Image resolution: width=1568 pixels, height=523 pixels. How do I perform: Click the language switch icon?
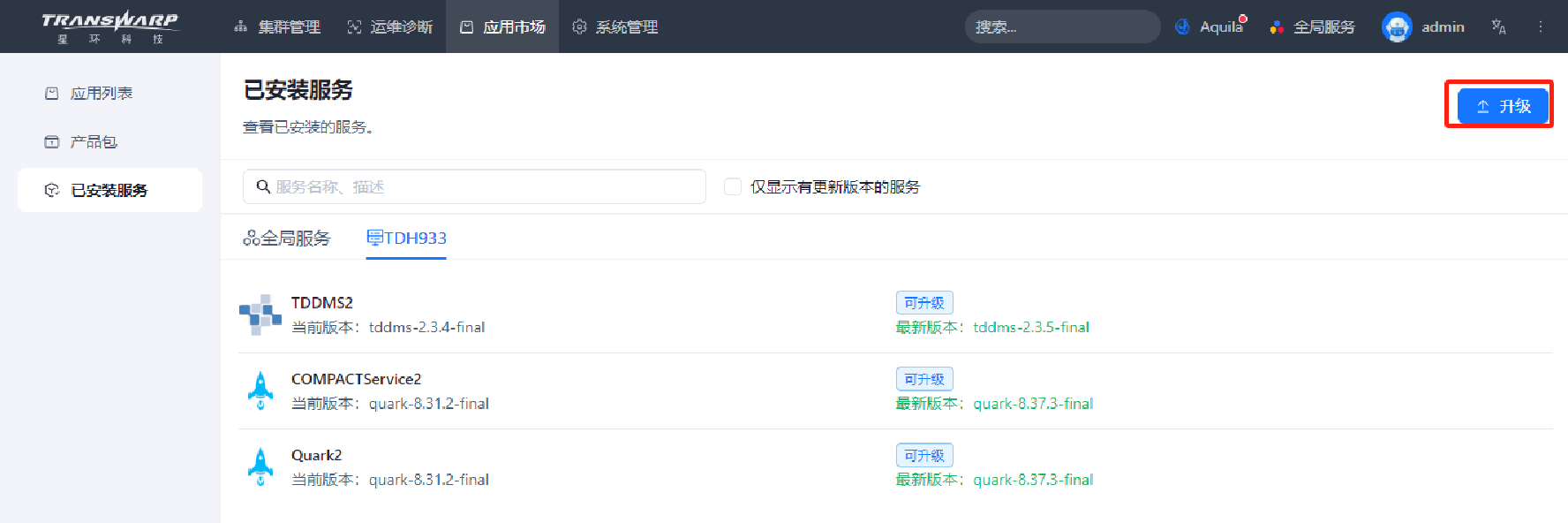1498,27
